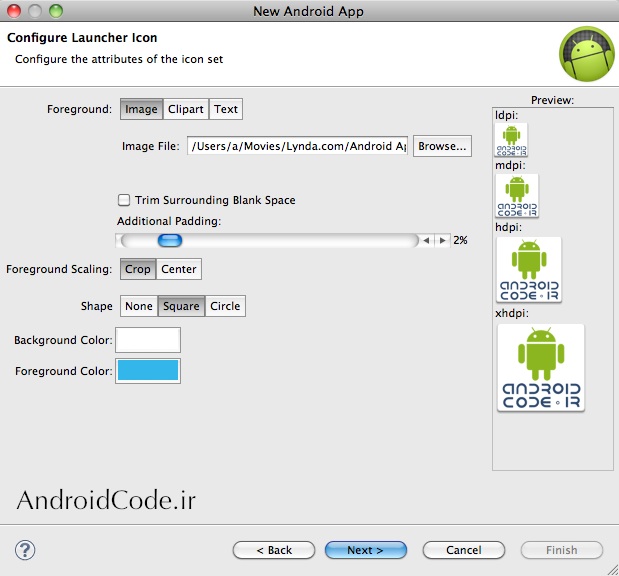
Task: Click the Preview: label
Action: [x=552, y=100]
